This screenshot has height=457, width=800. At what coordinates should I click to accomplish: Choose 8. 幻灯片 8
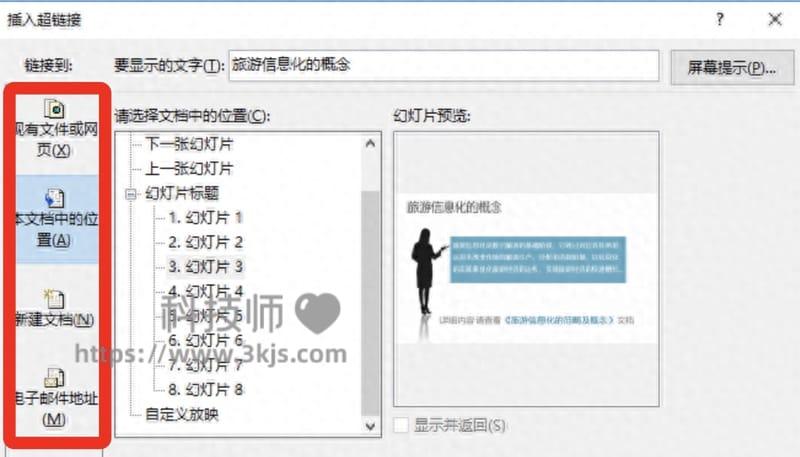click(206, 390)
